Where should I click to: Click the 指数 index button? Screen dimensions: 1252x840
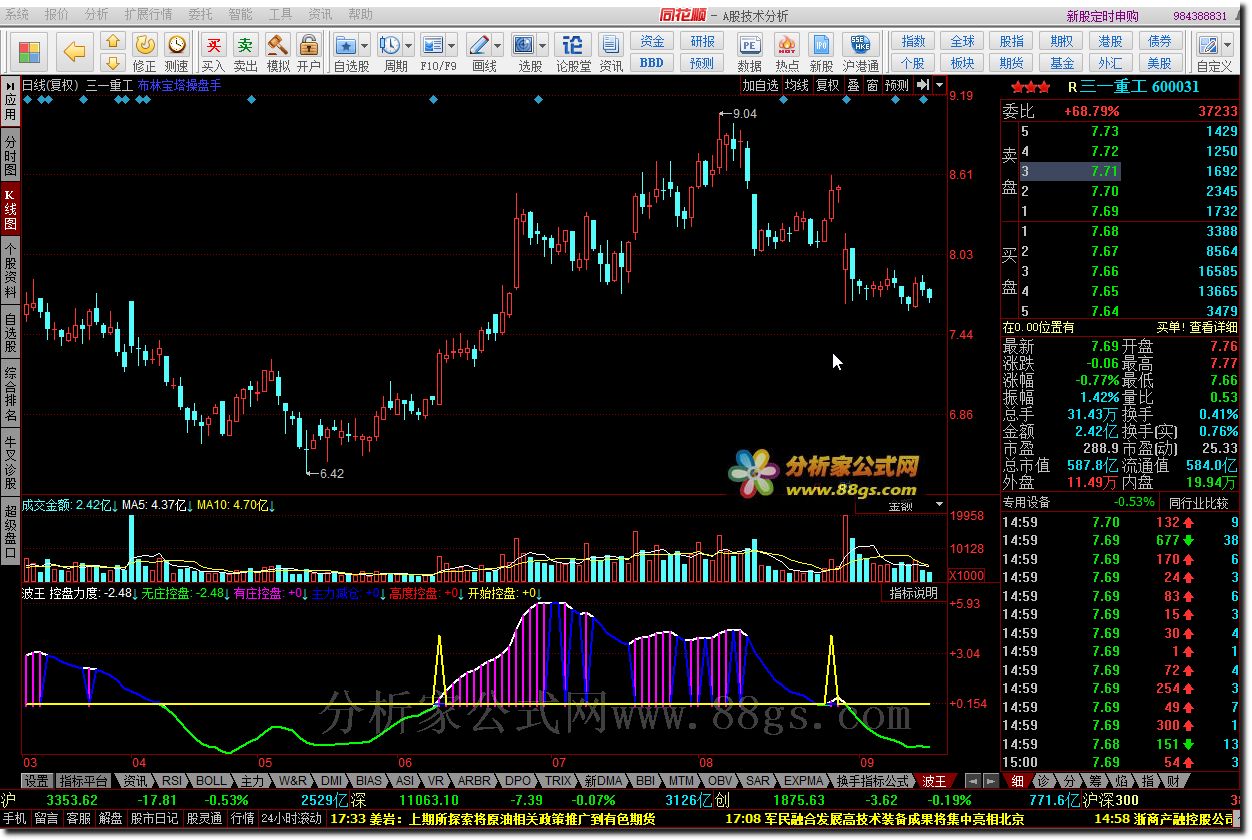click(913, 41)
